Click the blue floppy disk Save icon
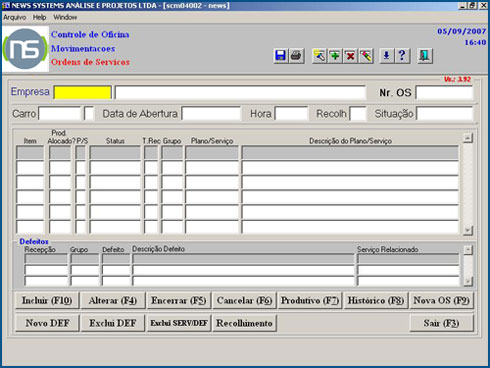This screenshot has height=368, width=490. coord(281,56)
